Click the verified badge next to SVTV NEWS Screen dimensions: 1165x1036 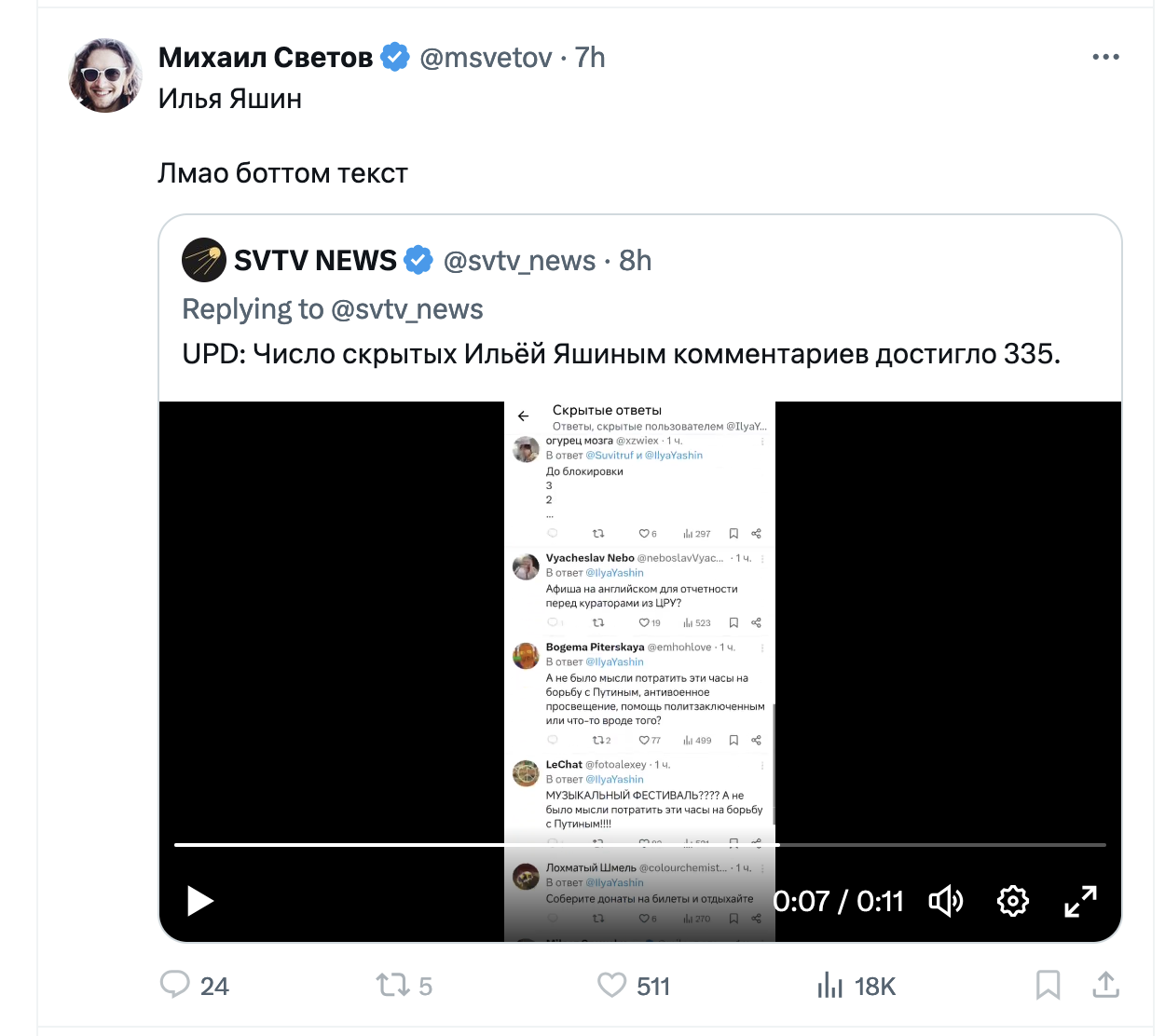click(419, 260)
